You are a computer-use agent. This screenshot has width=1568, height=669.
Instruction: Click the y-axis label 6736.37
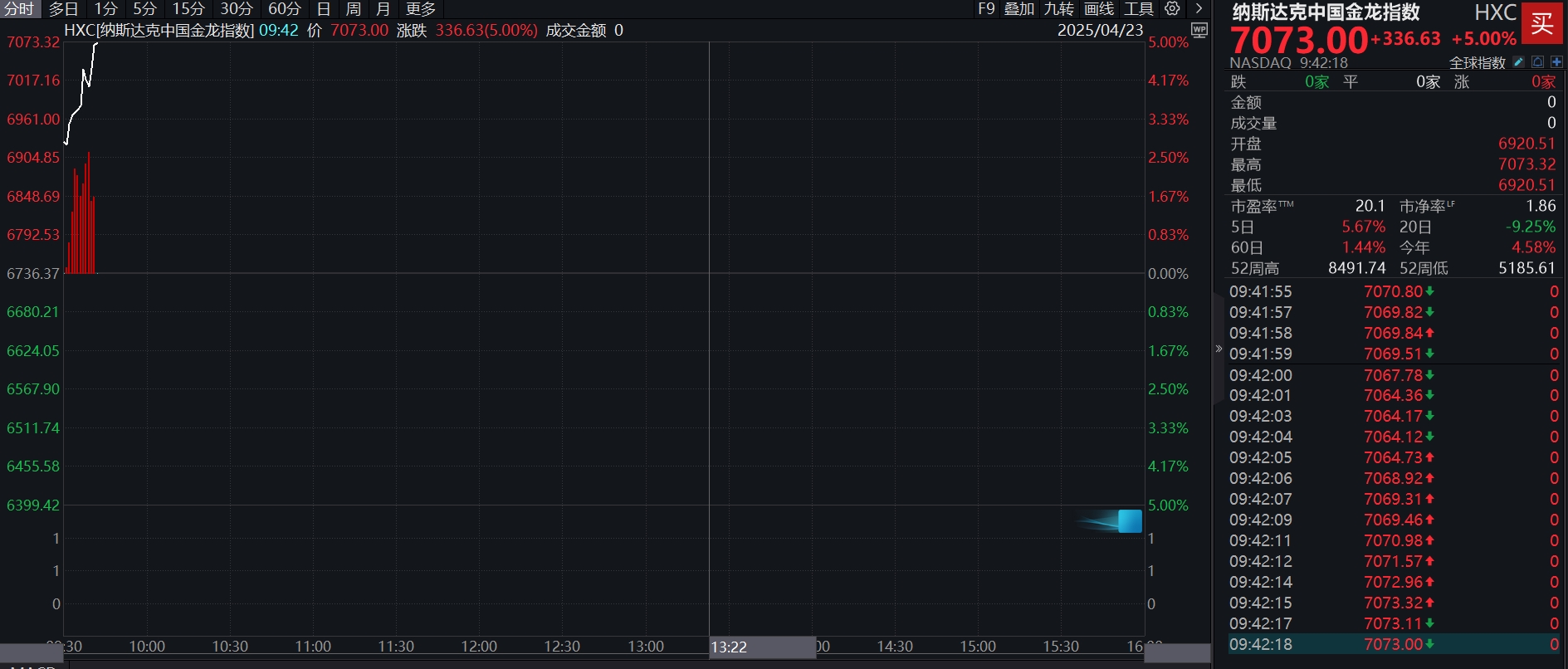pos(33,273)
